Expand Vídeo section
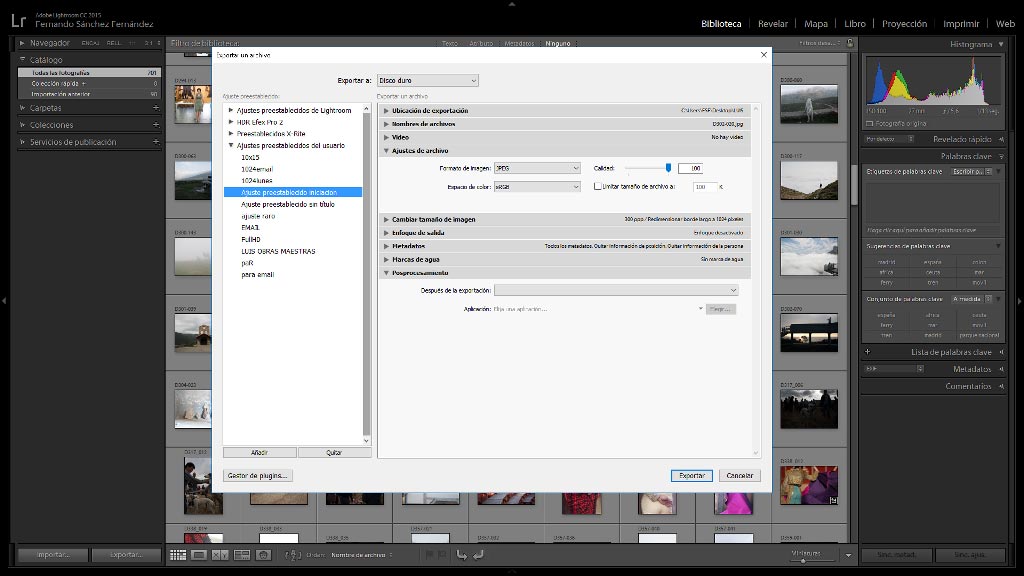Image resolution: width=1024 pixels, height=576 pixels. click(387, 137)
